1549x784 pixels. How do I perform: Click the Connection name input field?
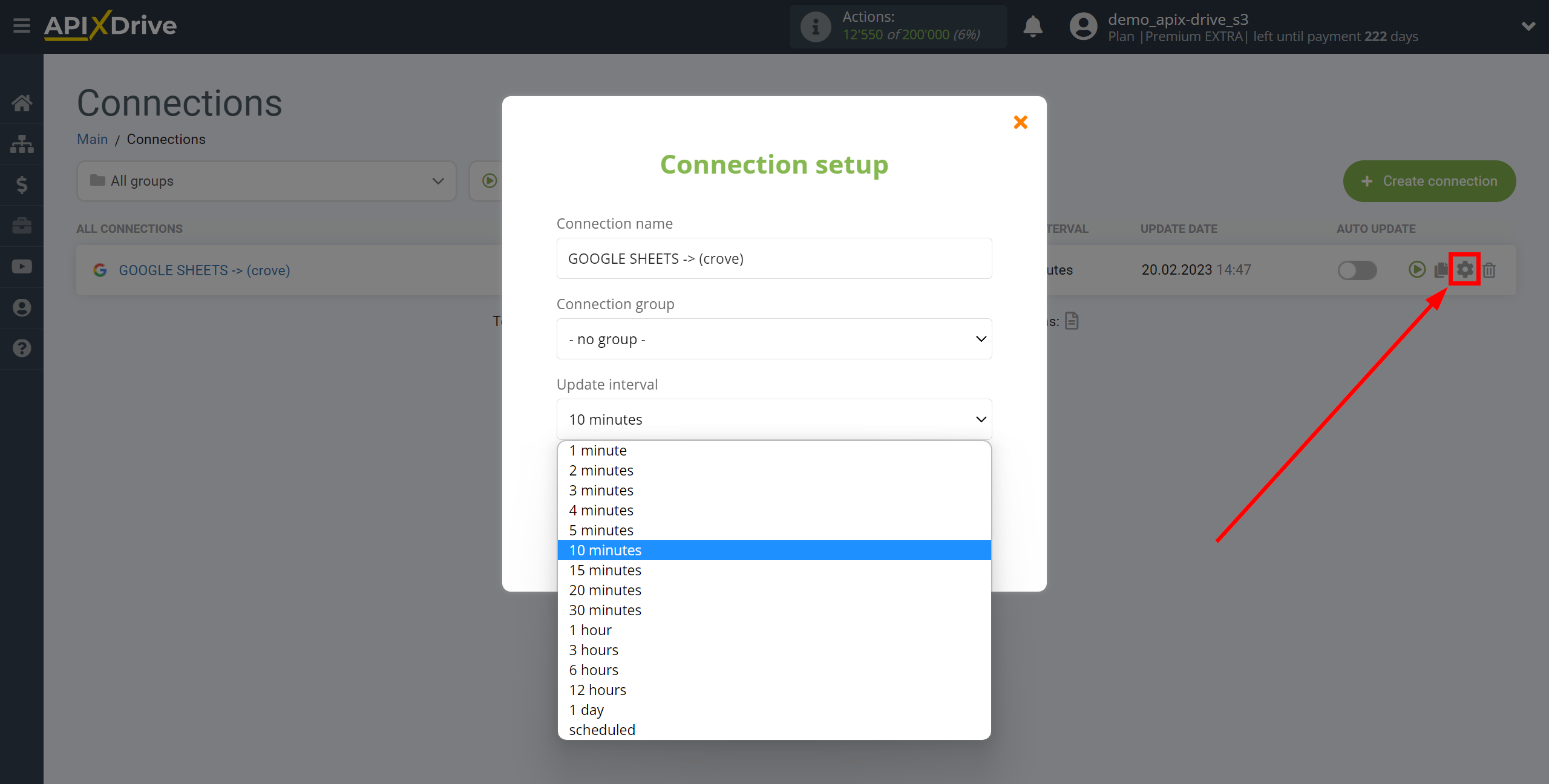[x=774, y=258]
